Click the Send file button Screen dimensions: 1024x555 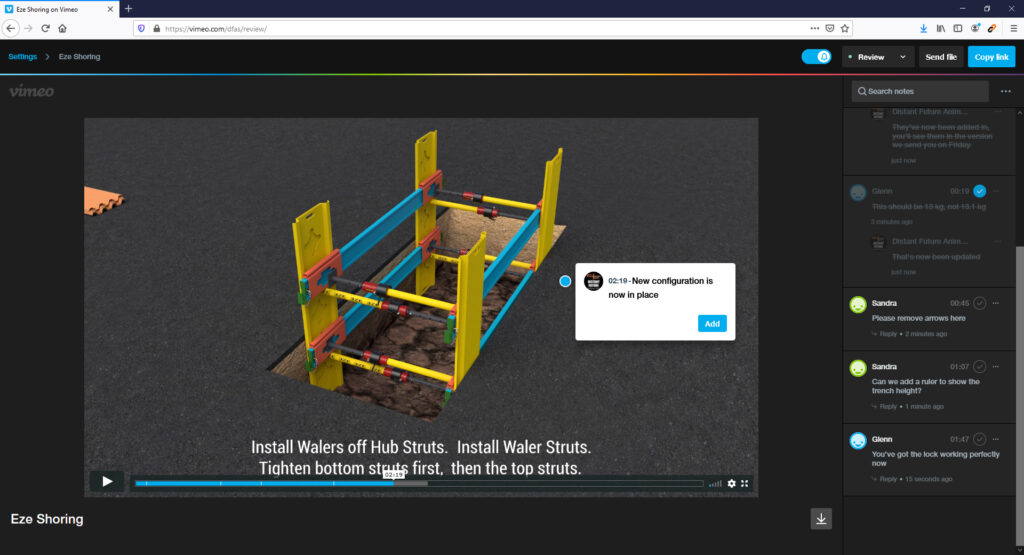(x=941, y=57)
